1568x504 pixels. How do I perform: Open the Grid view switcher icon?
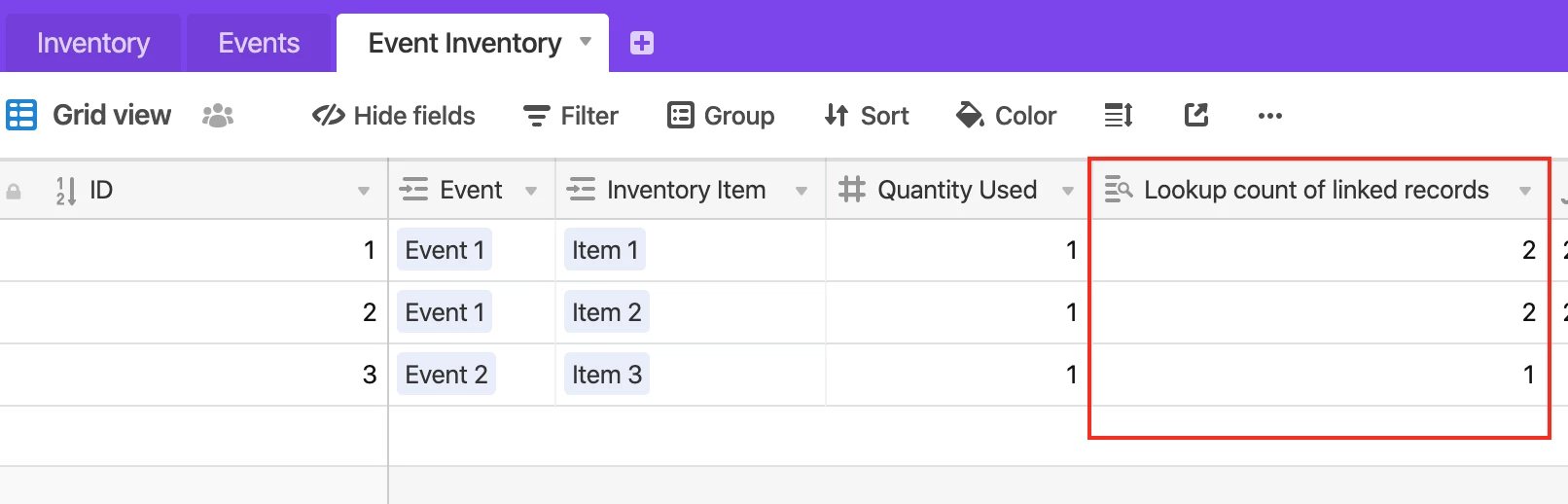(21, 115)
